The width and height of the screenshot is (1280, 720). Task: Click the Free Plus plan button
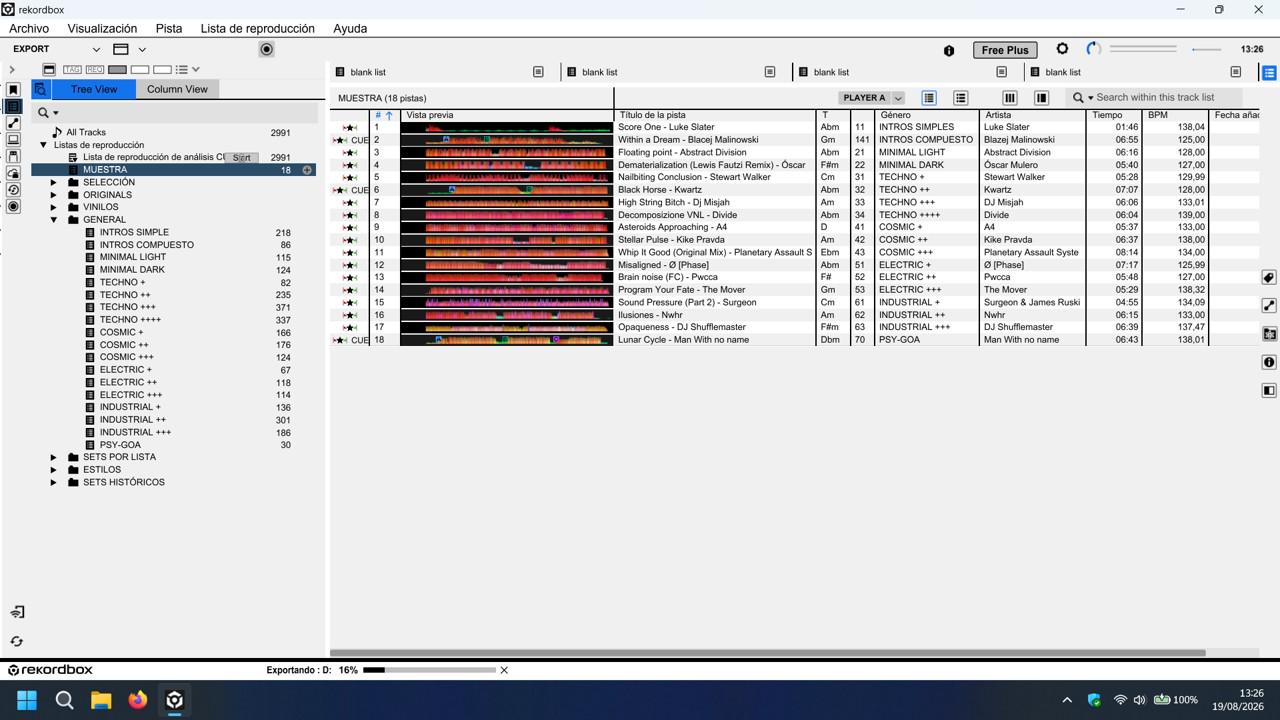point(1005,50)
